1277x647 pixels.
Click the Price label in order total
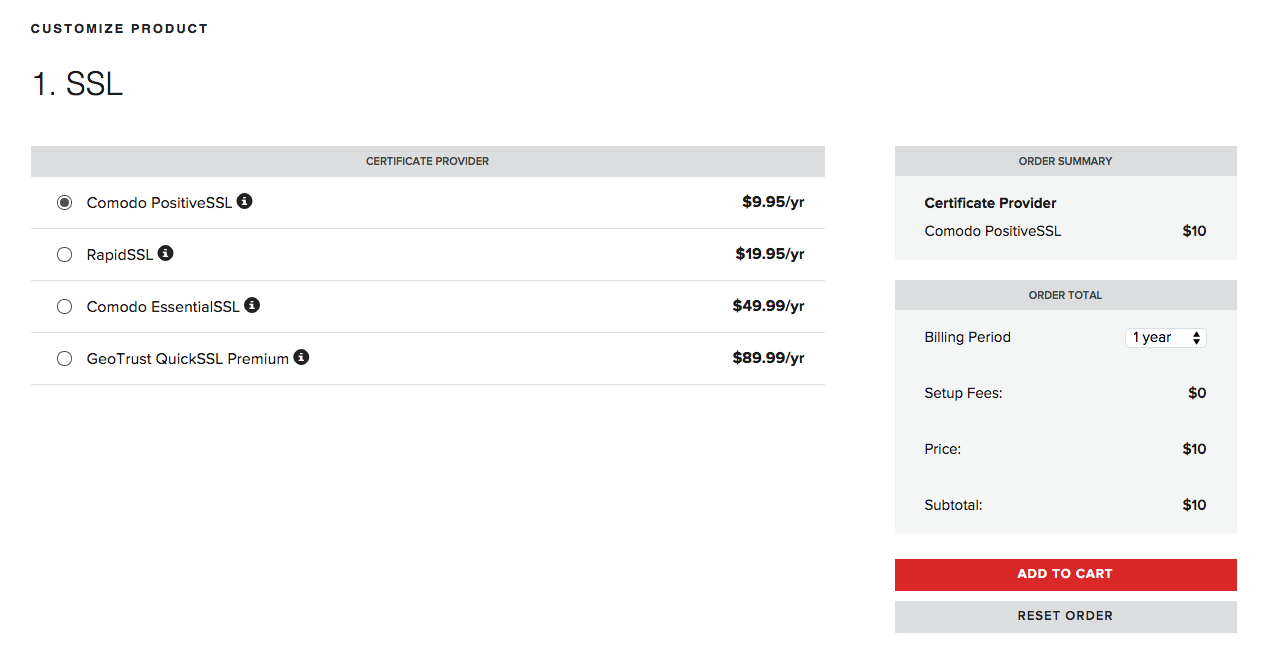point(942,449)
